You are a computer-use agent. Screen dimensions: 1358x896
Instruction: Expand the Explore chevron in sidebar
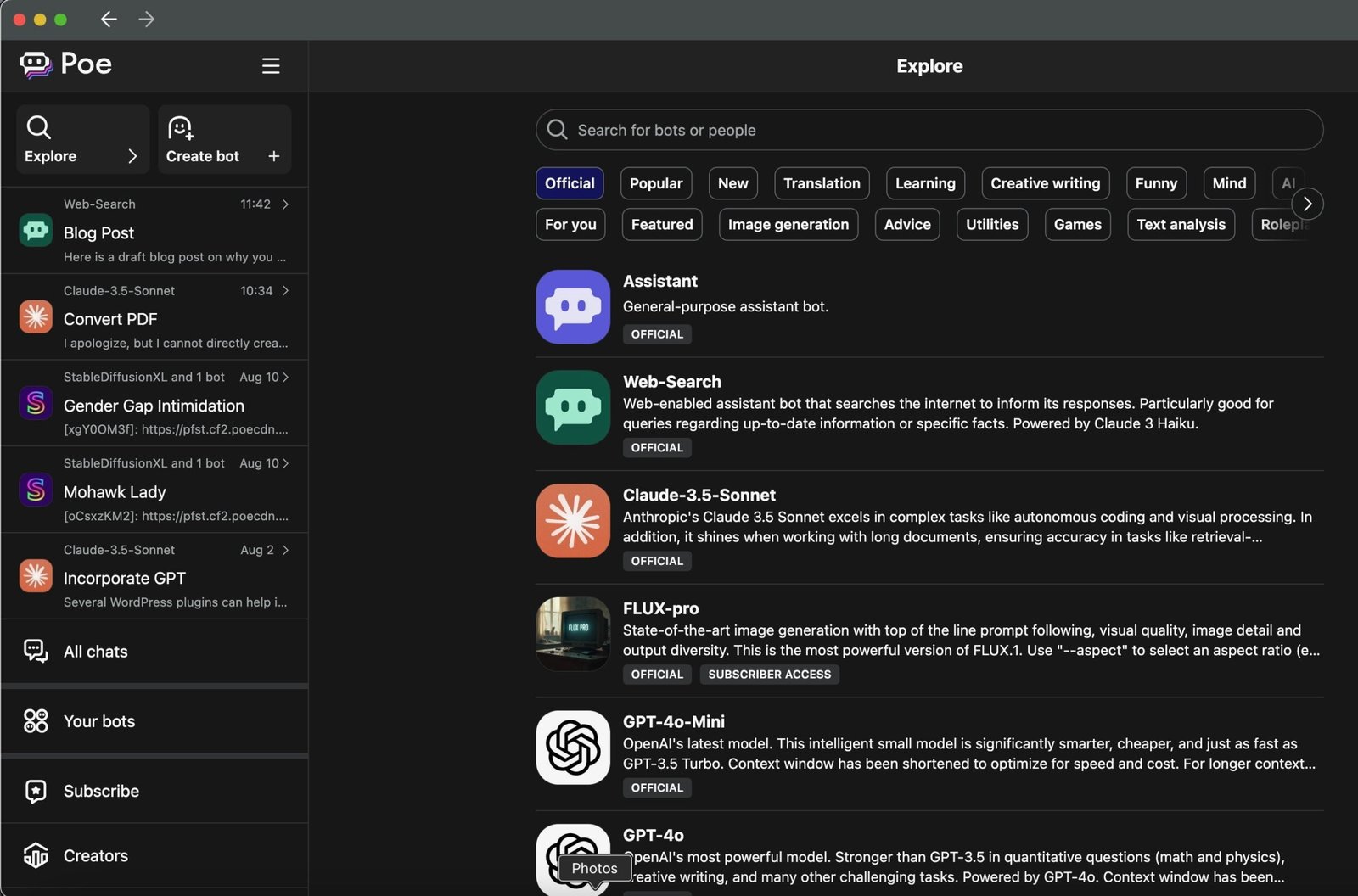pyautogui.click(x=132, y=156)
